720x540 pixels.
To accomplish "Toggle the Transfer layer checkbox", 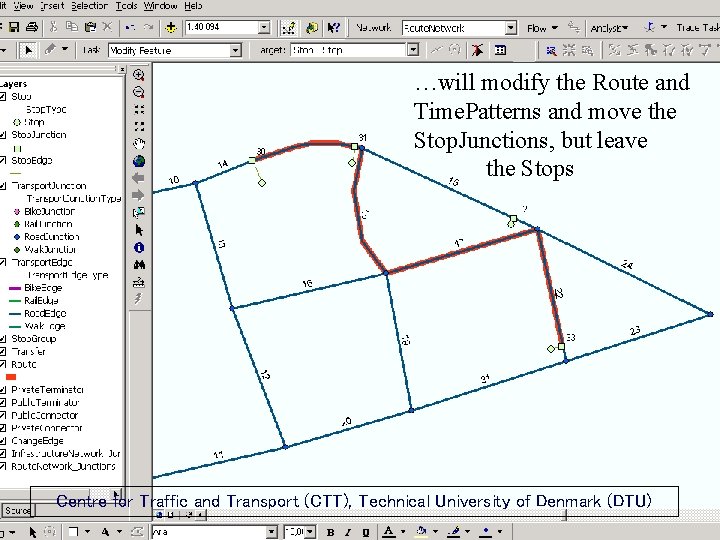I will tap(3, 352).
